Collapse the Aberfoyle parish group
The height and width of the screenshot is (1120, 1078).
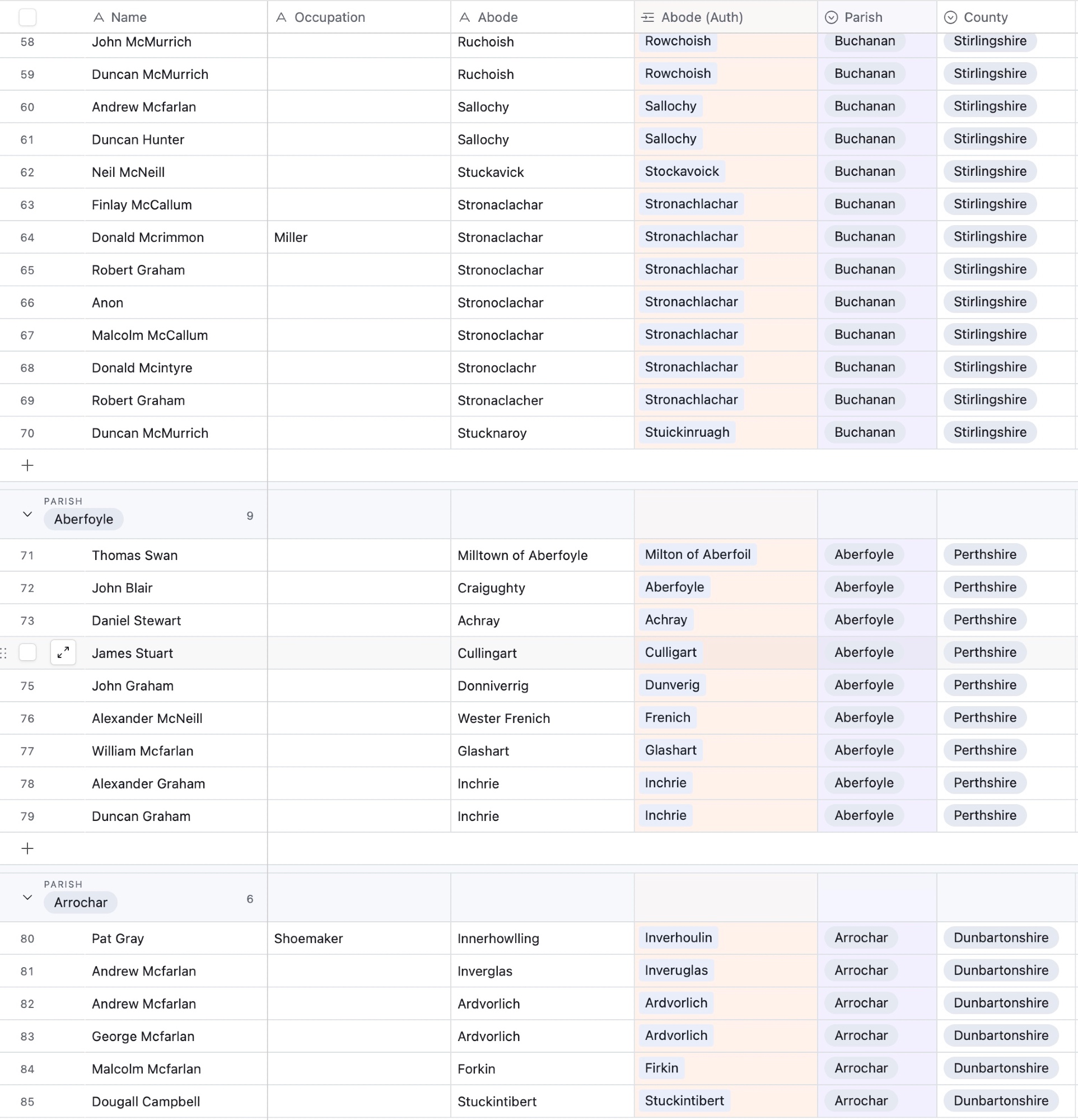pos(27,514)
